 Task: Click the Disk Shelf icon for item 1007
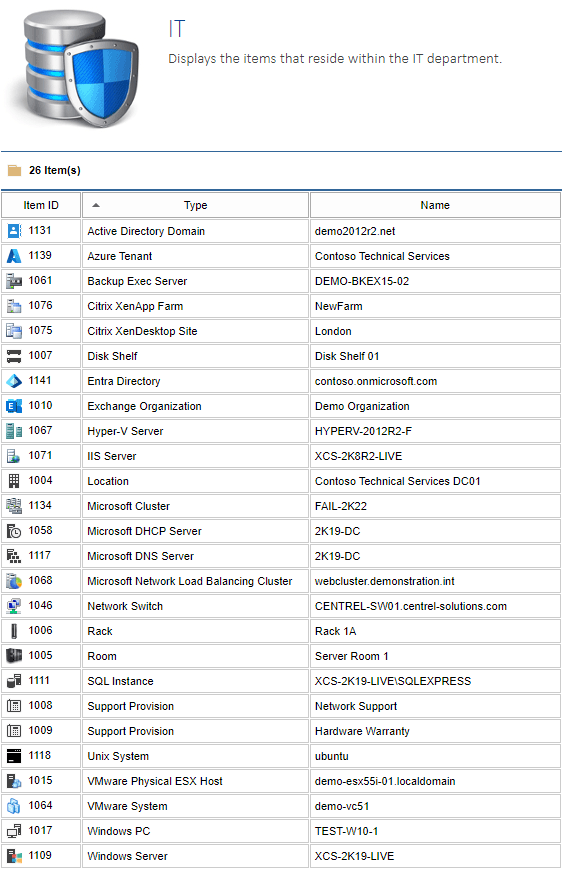pyautogui.click(x=14, y=356)
